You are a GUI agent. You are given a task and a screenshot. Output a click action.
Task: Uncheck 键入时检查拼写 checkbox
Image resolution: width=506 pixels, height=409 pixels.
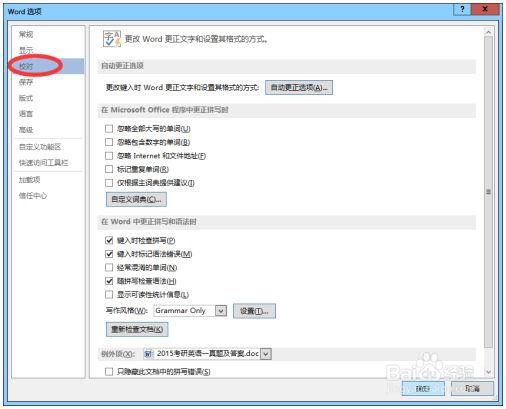click(109, 240)
